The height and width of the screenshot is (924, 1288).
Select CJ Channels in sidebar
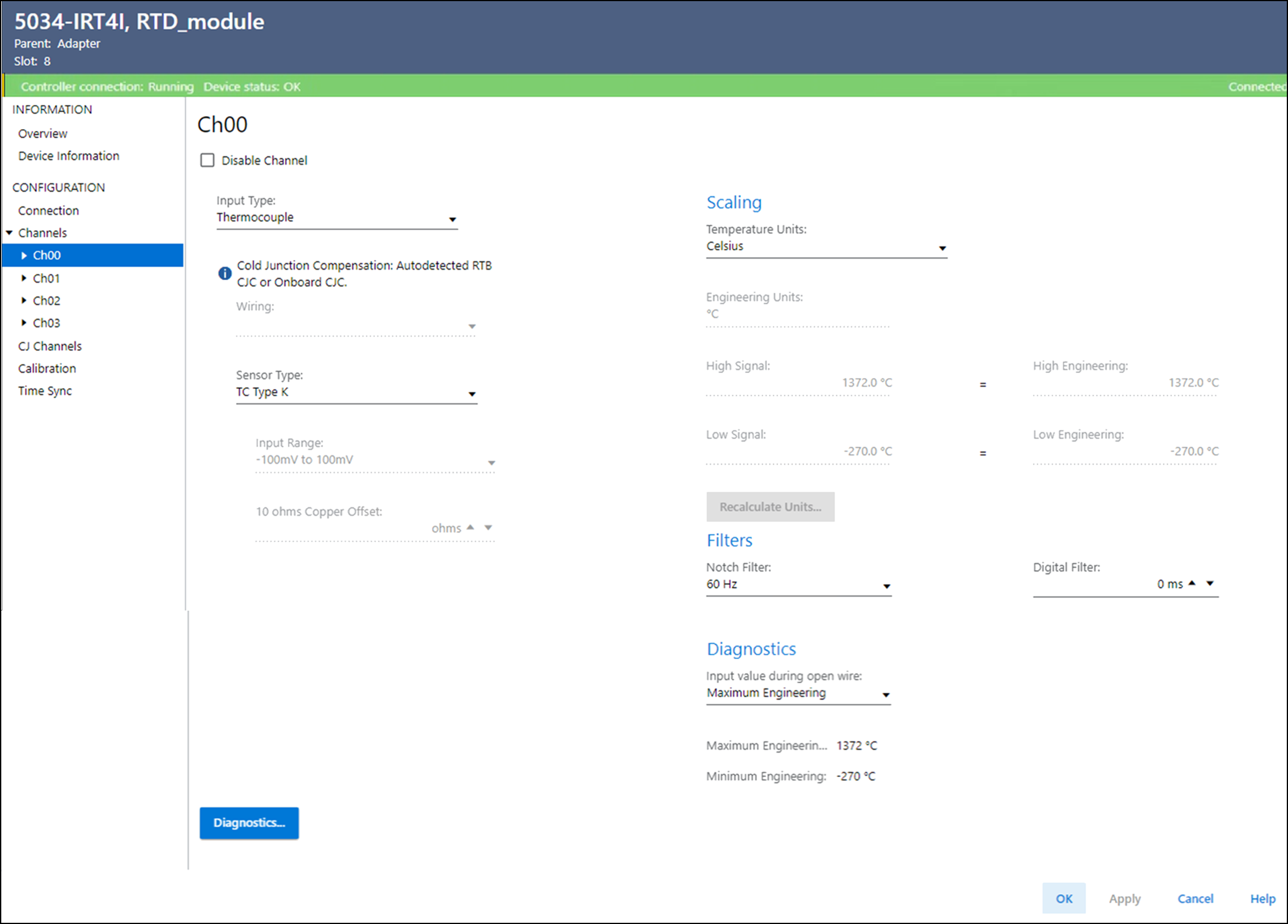pos(50,346)
